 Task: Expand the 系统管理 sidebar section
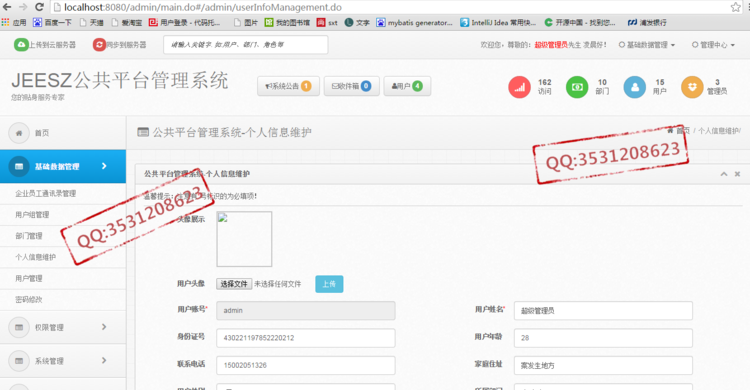(63, 361)
